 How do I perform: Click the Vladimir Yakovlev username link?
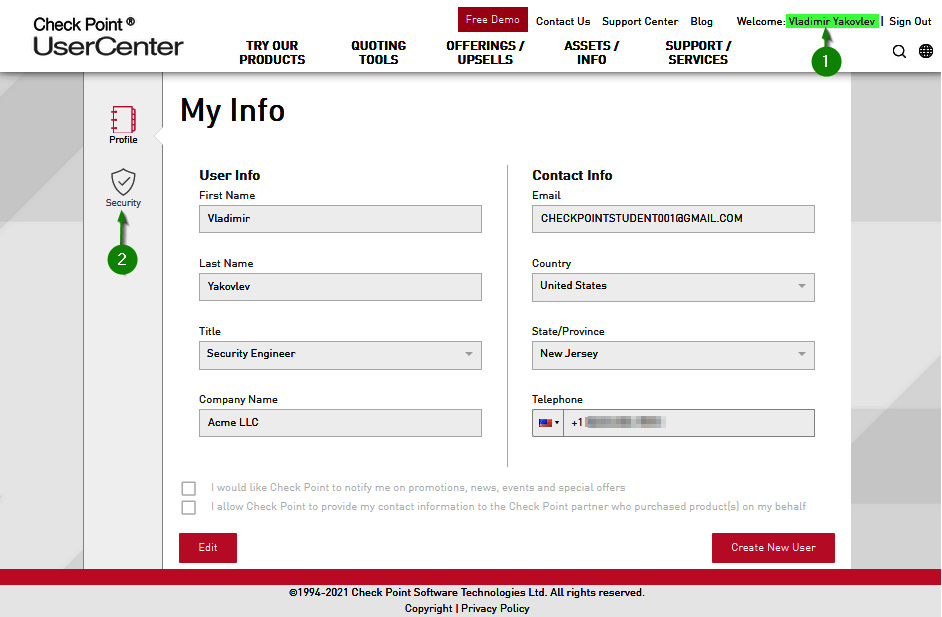pos(832,22)
